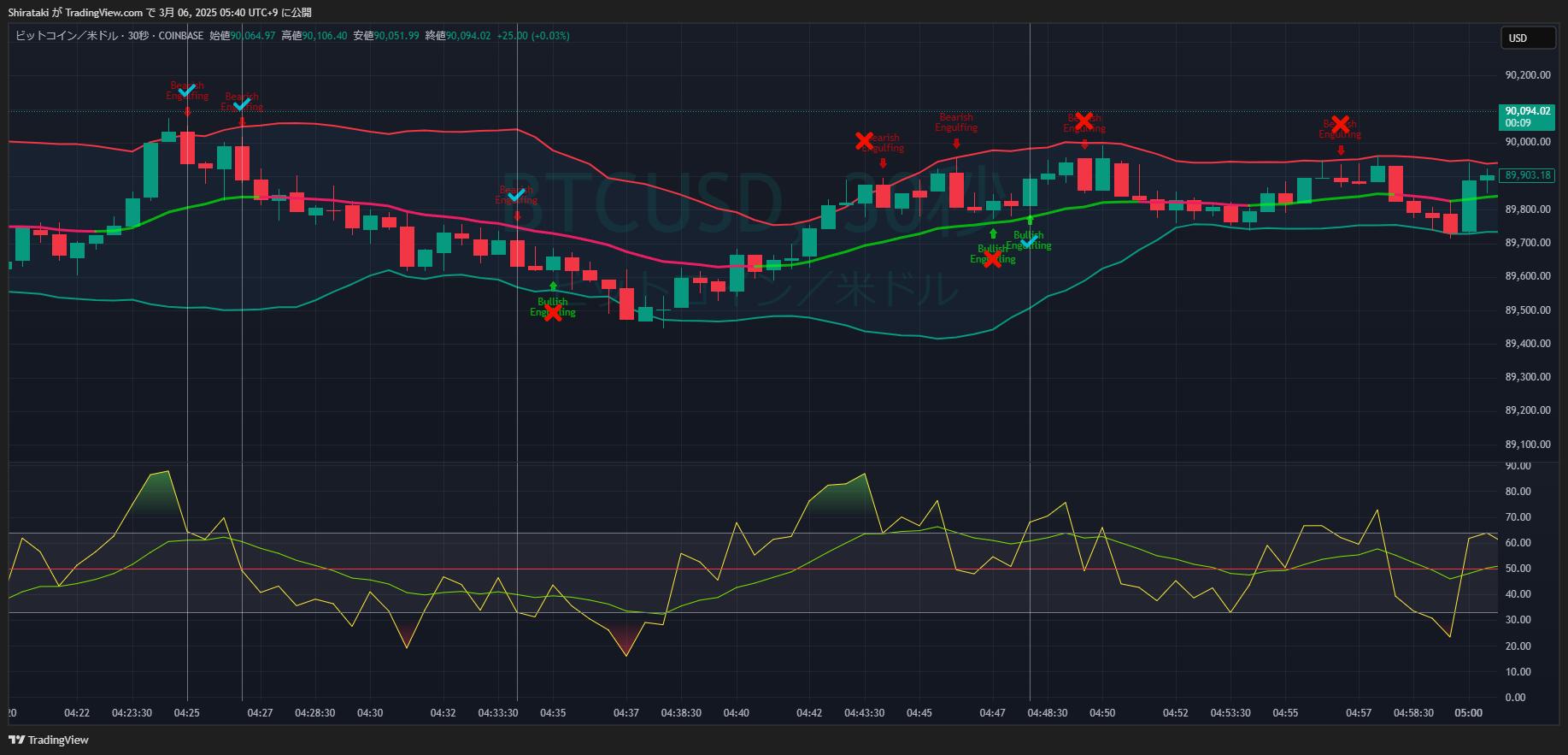Click the 04:58:30 time axis label
Viewport: 1568px width, 755px height.
point(1414,713)
